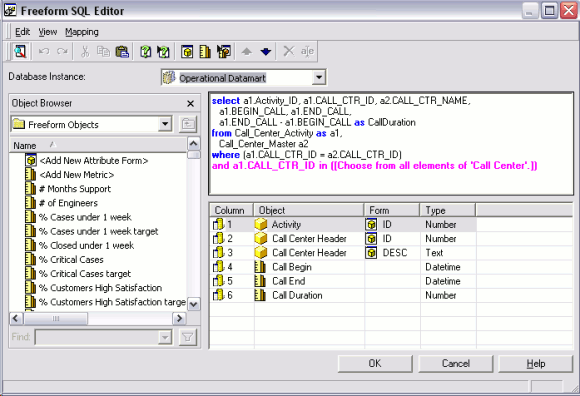The height and width of the screenshot is (396, 580).
Task: Click inside the SQL statement editor
Action: 391,143
